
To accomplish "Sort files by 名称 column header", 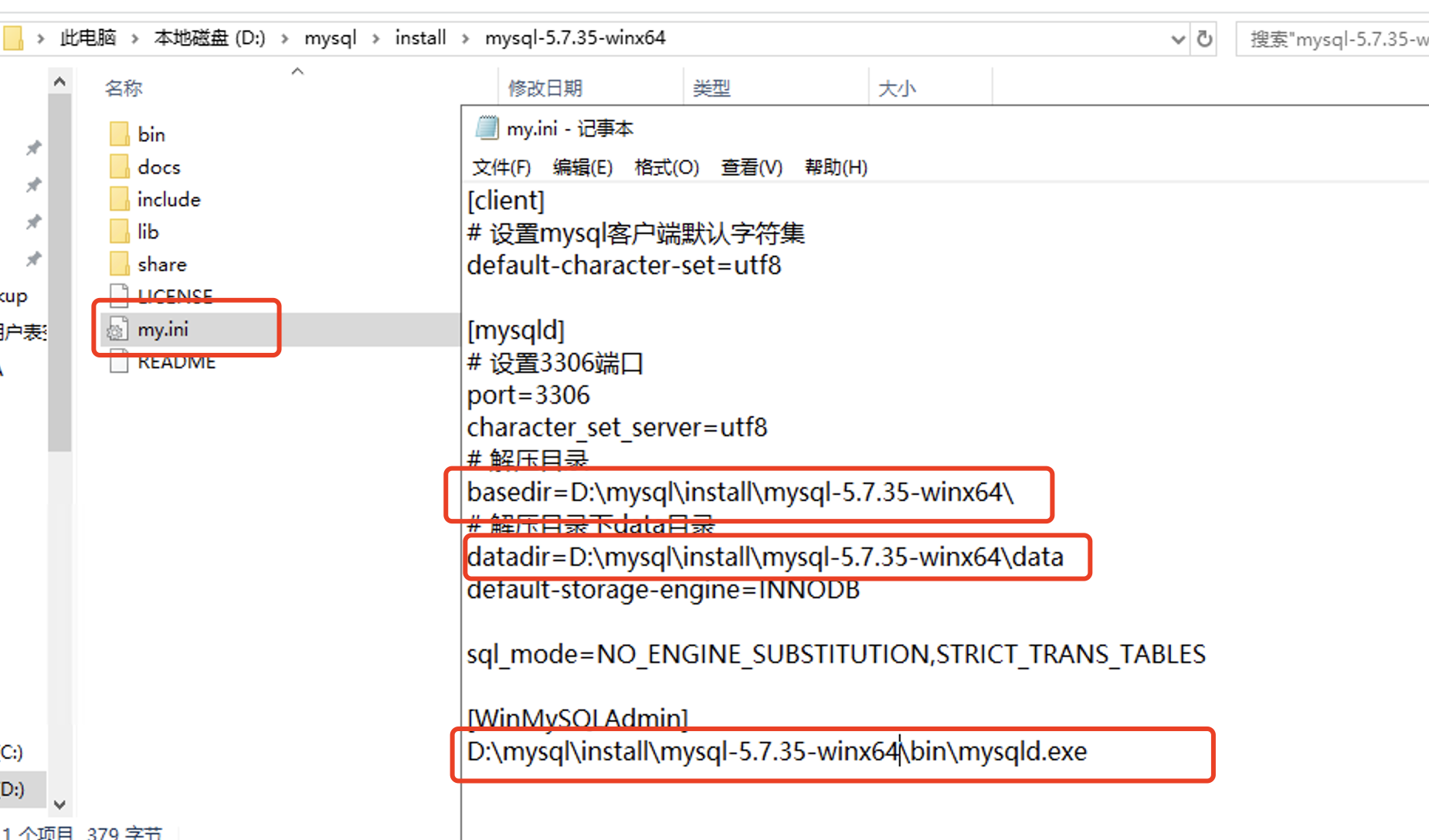I will [x=124, y=88].
